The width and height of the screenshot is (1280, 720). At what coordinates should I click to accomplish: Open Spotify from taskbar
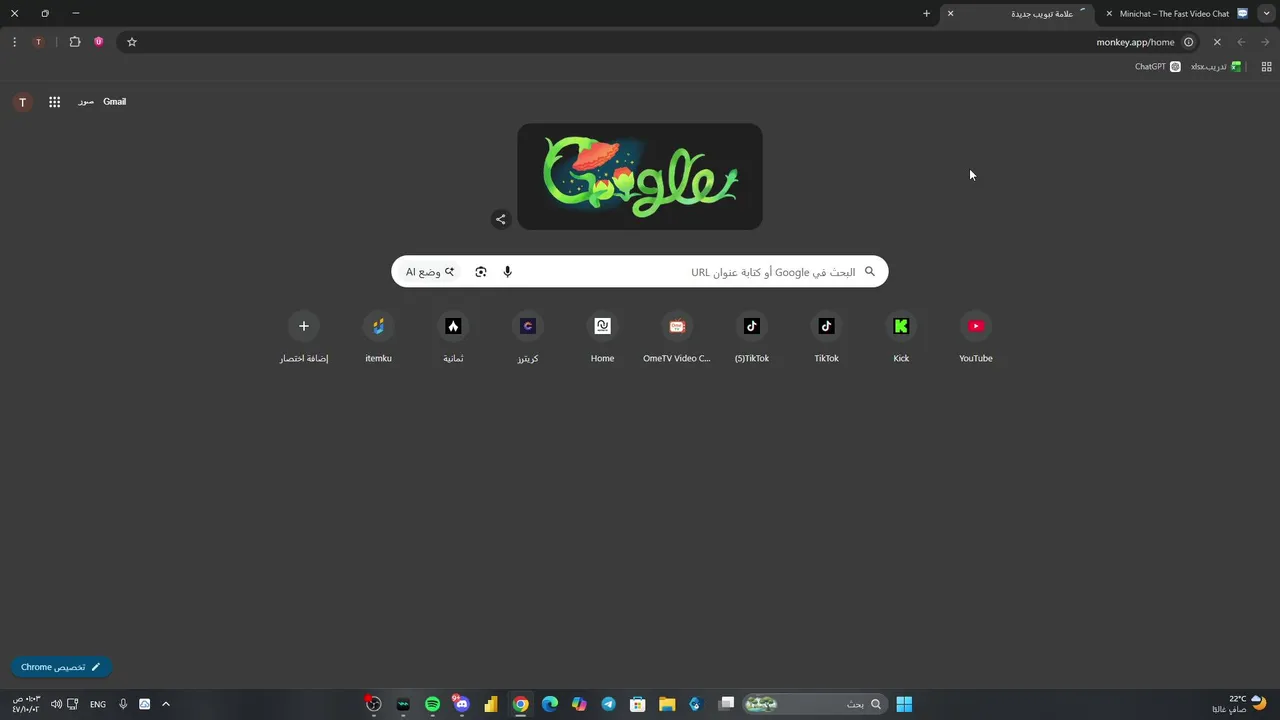[432, 704]
